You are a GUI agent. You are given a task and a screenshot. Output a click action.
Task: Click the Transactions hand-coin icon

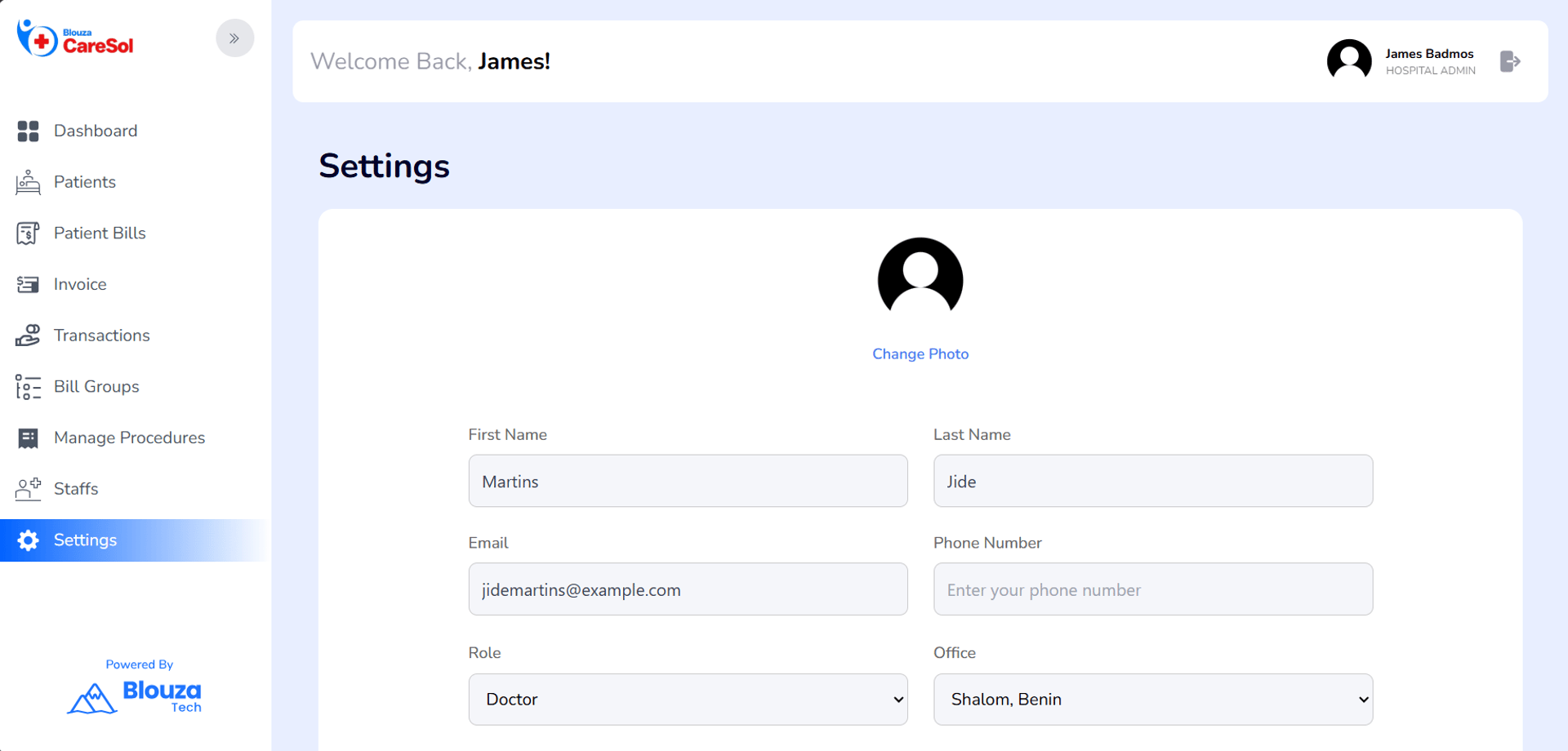[x=28, y=336]
